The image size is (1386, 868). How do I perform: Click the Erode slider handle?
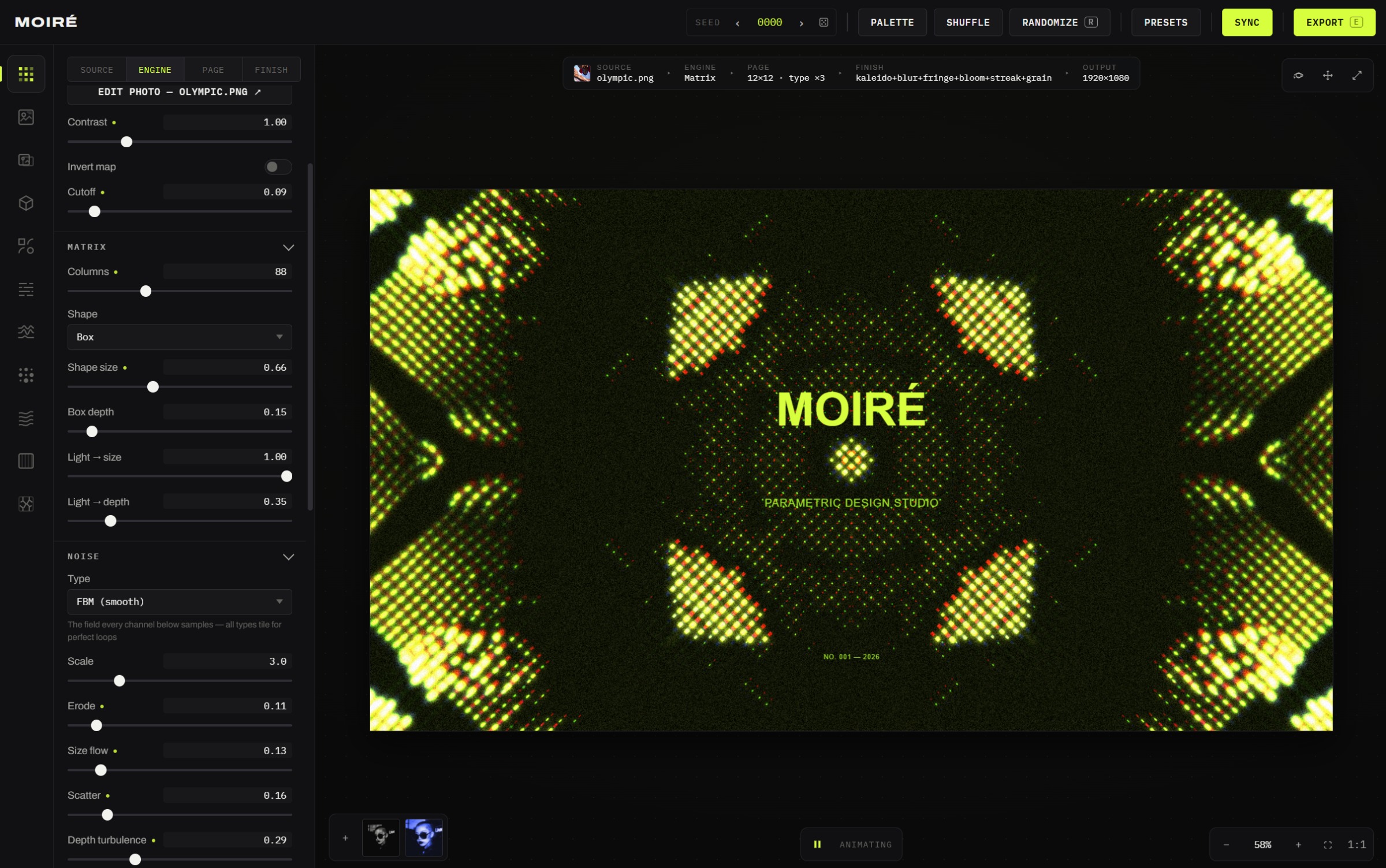coord(96,726)
